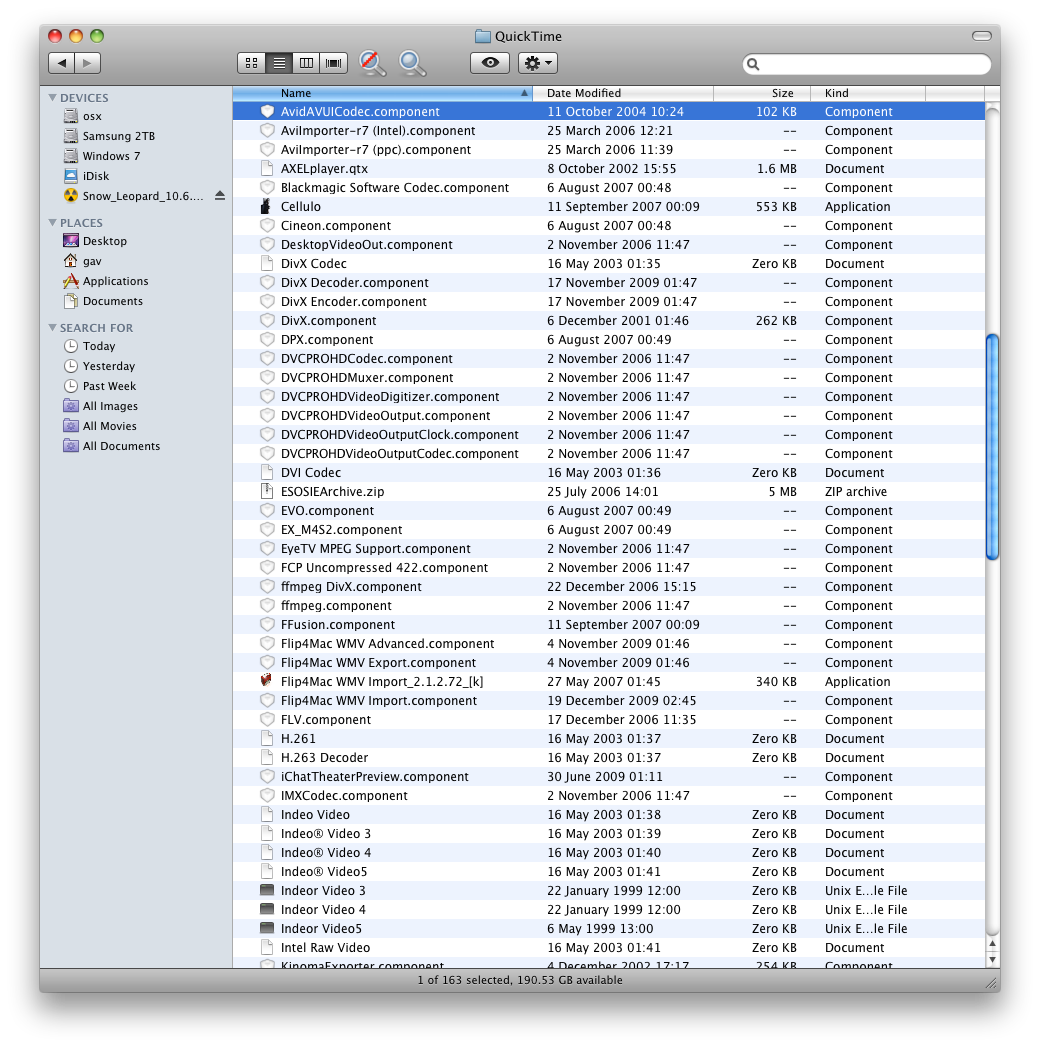Image resolution: width=1040 pixels, height=1047 pixels.
Task: Sort by the Name column header
Action: point(382,93)
